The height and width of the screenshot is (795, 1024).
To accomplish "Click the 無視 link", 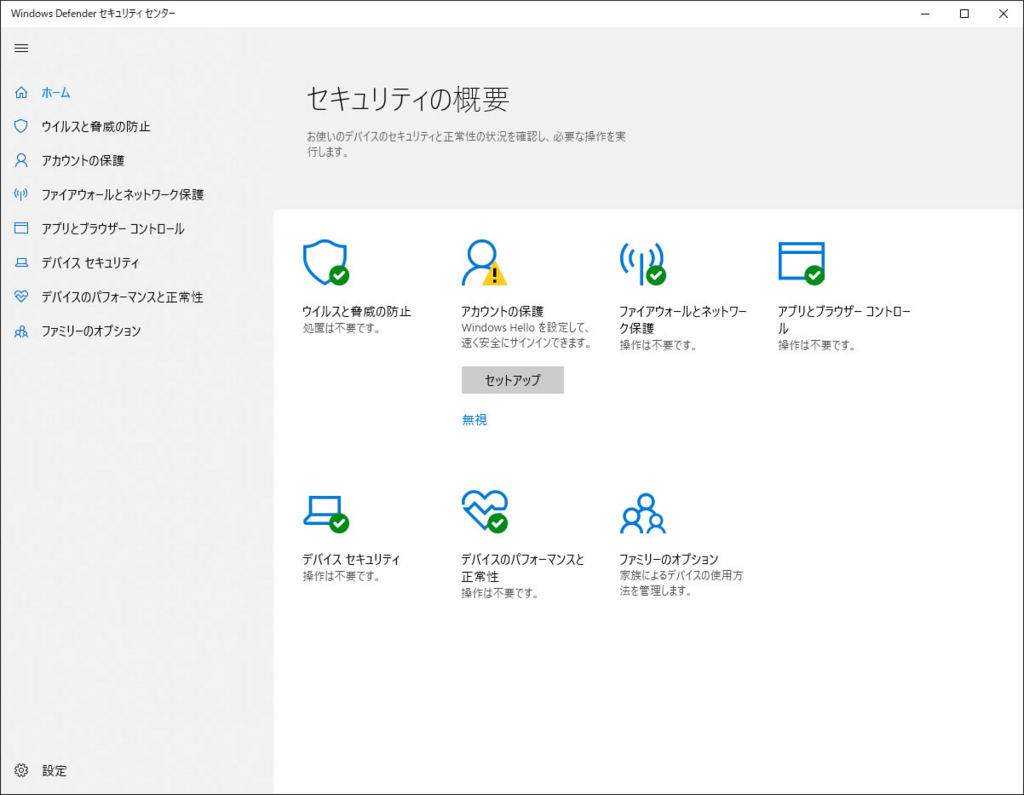I will click(474, 419).
